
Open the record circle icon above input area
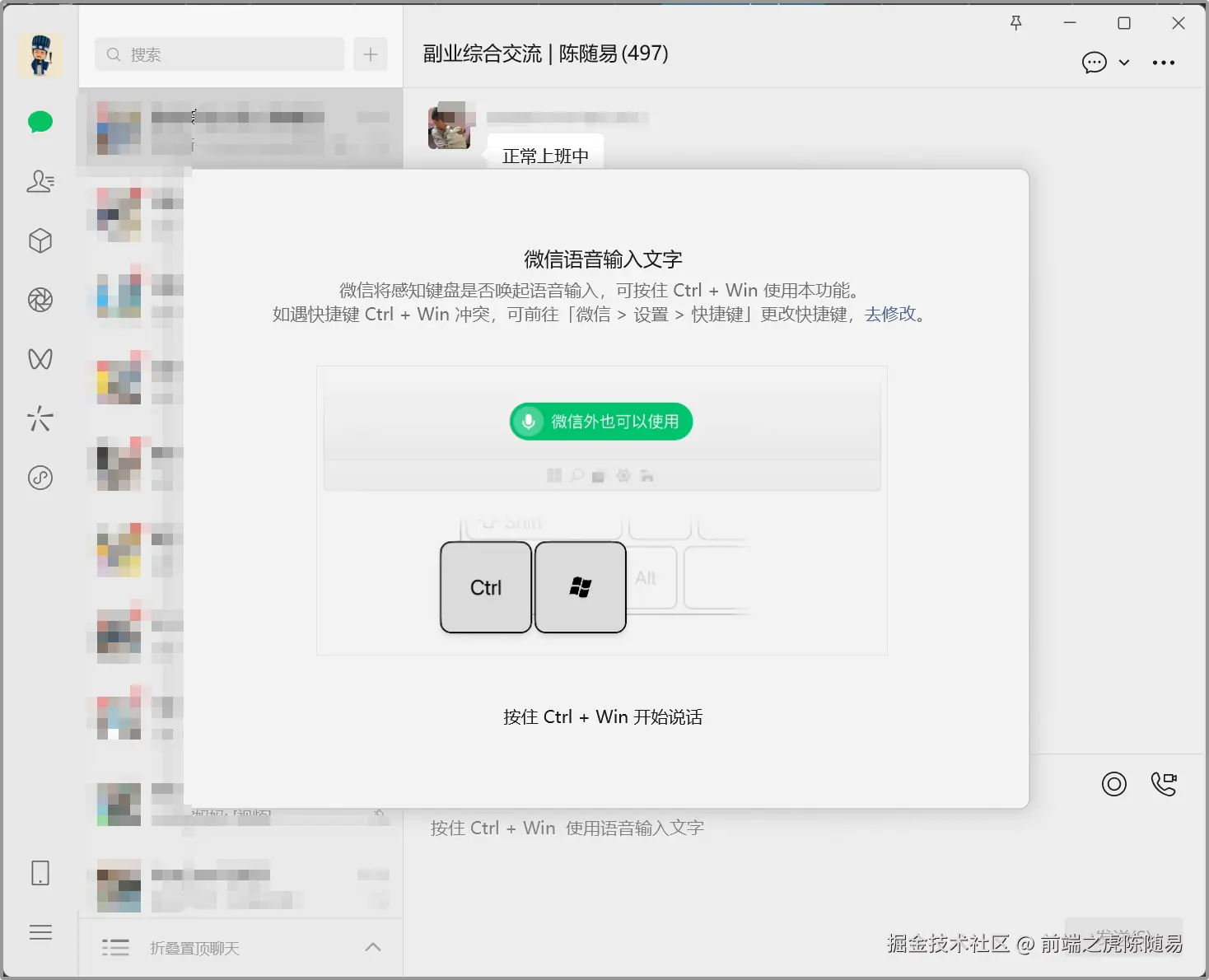(x=1113, y=784)
